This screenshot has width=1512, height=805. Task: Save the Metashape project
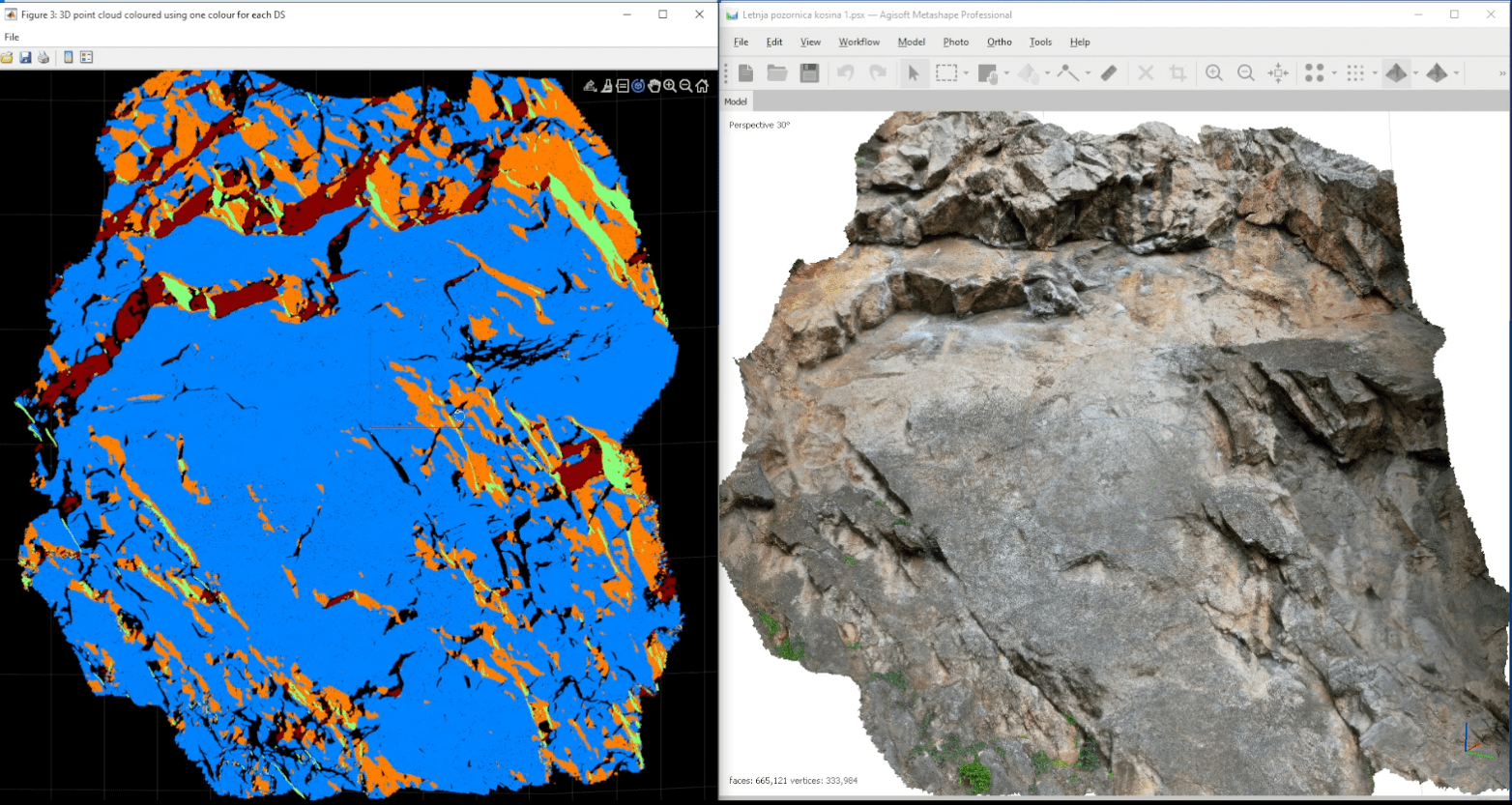pyautogui.click(x=809, y=73)
